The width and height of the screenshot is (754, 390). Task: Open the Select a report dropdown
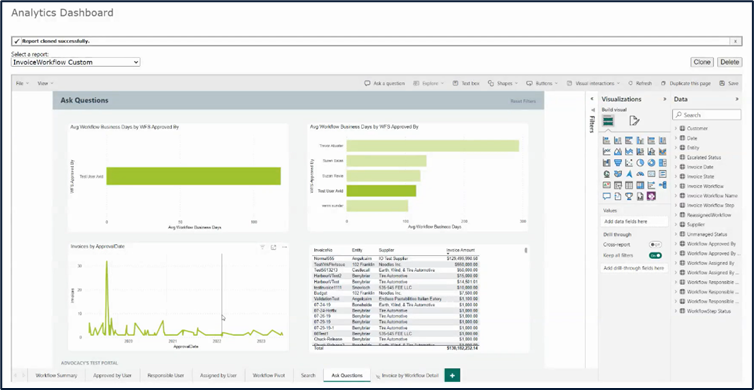click(x=75, y=62)
